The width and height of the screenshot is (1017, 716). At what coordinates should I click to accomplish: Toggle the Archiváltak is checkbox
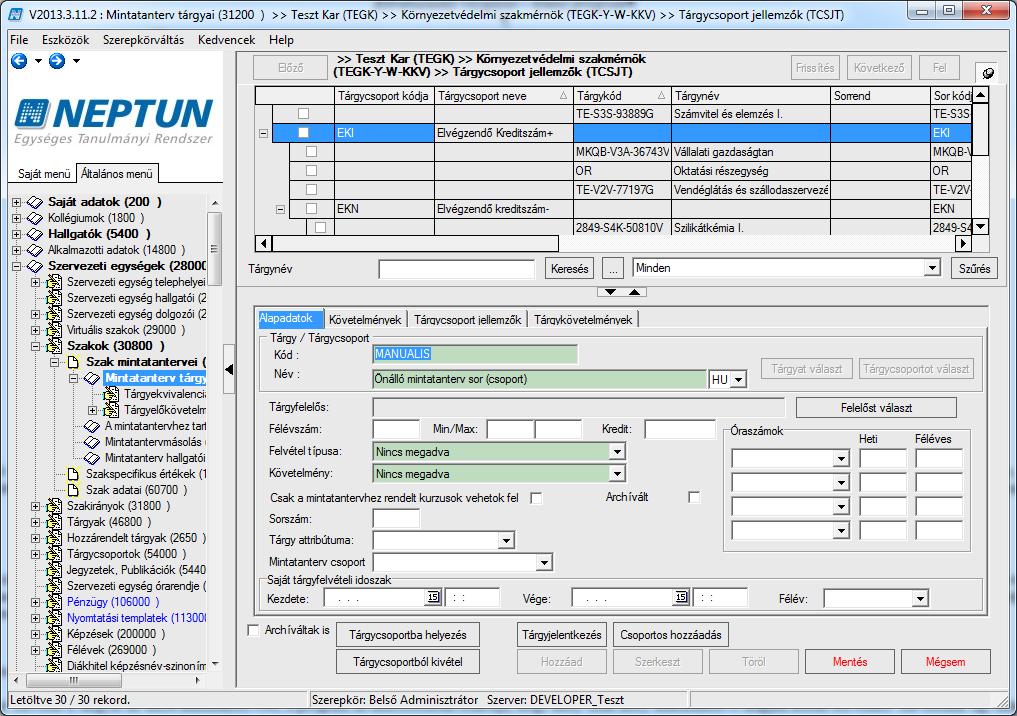(254, 630)
